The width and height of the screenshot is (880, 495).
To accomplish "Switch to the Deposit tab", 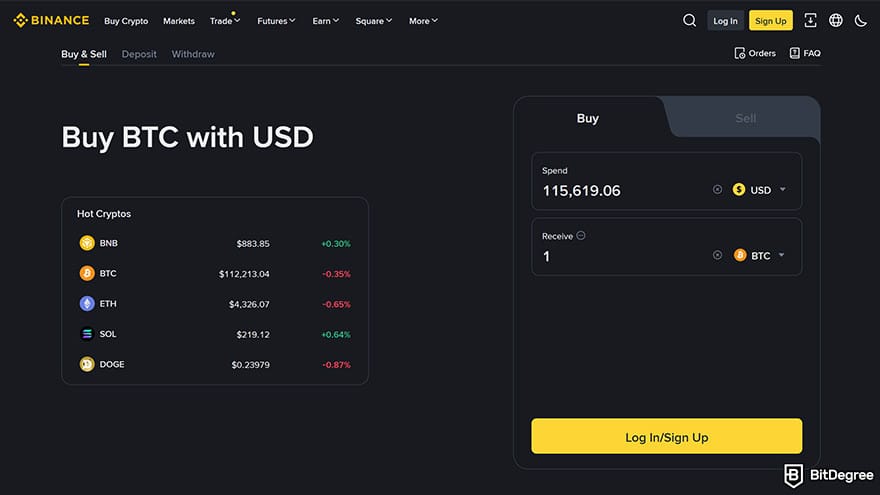I will (x=139, y=54).
